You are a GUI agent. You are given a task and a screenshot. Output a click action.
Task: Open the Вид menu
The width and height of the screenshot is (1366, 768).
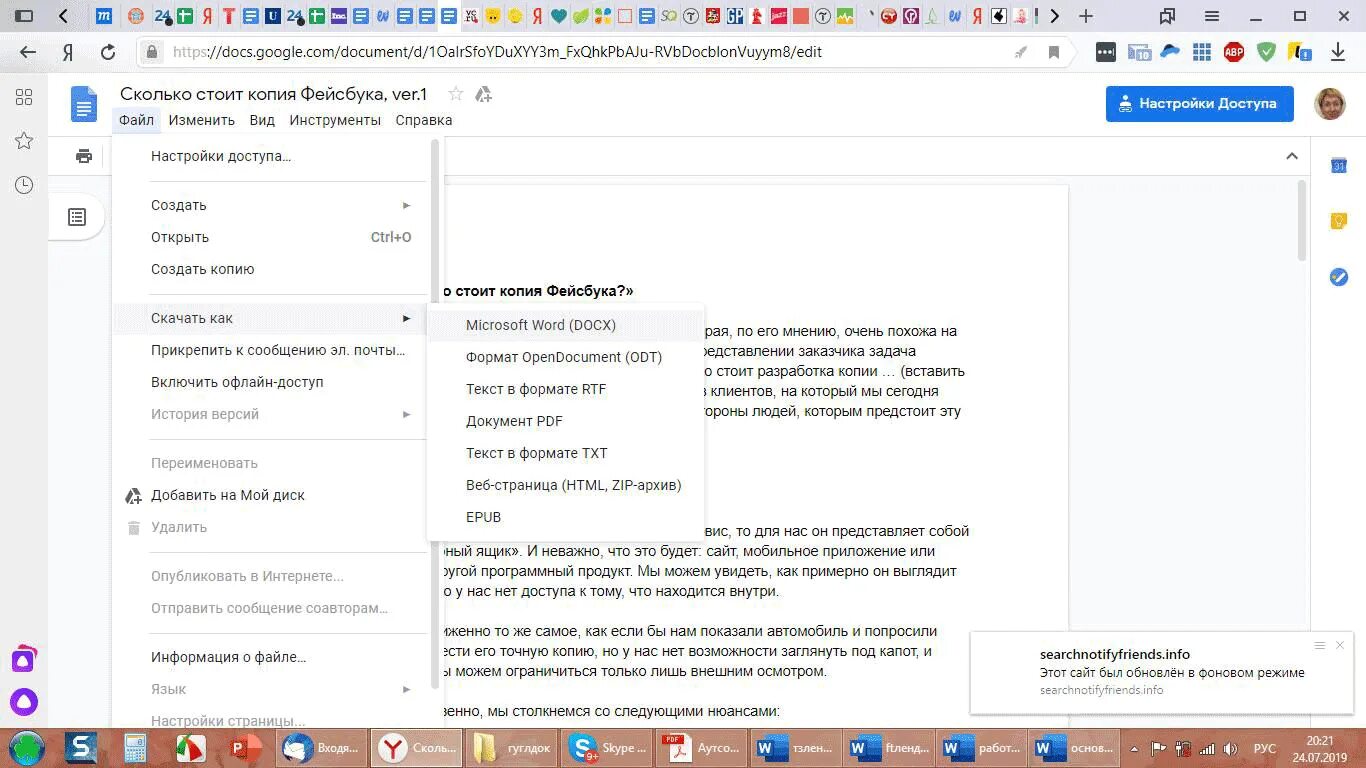tap(262, 120)
